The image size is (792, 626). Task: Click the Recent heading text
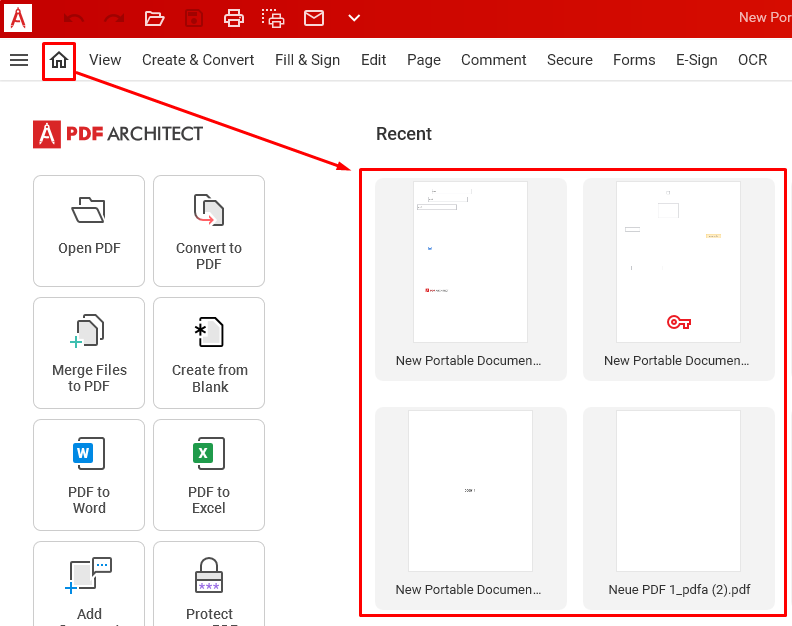click(404, 134)
